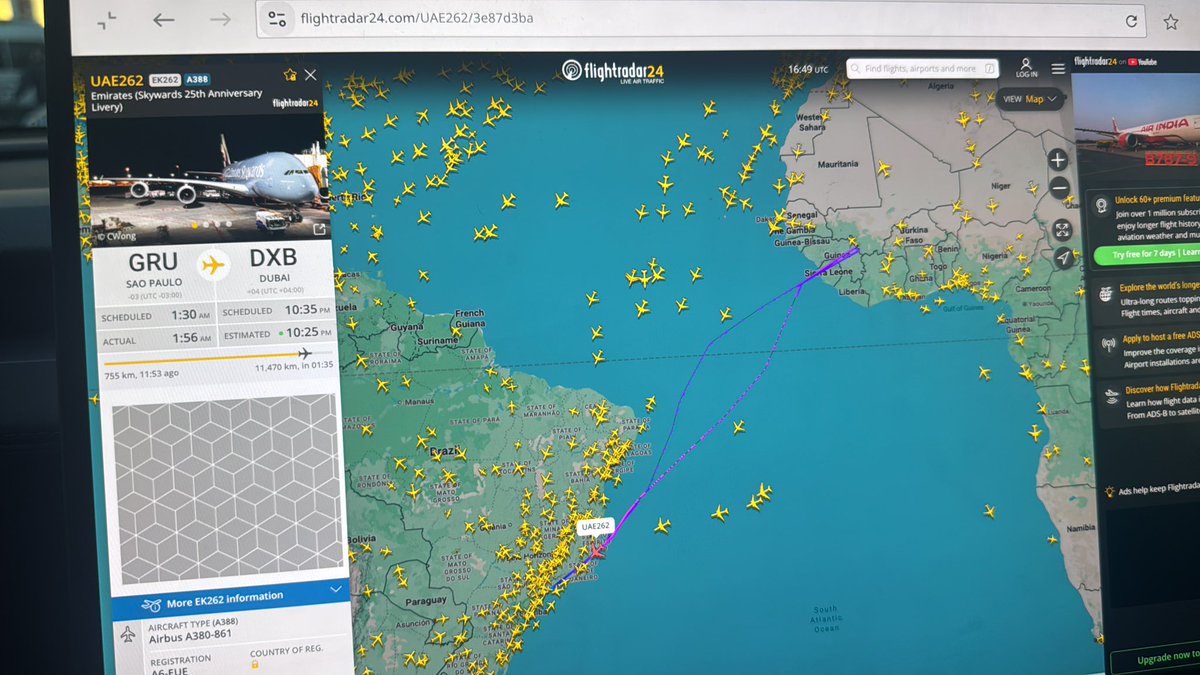The image size is (1200, 675).
Task: Zoom out on the map
Action: (x=1060, y=190)
